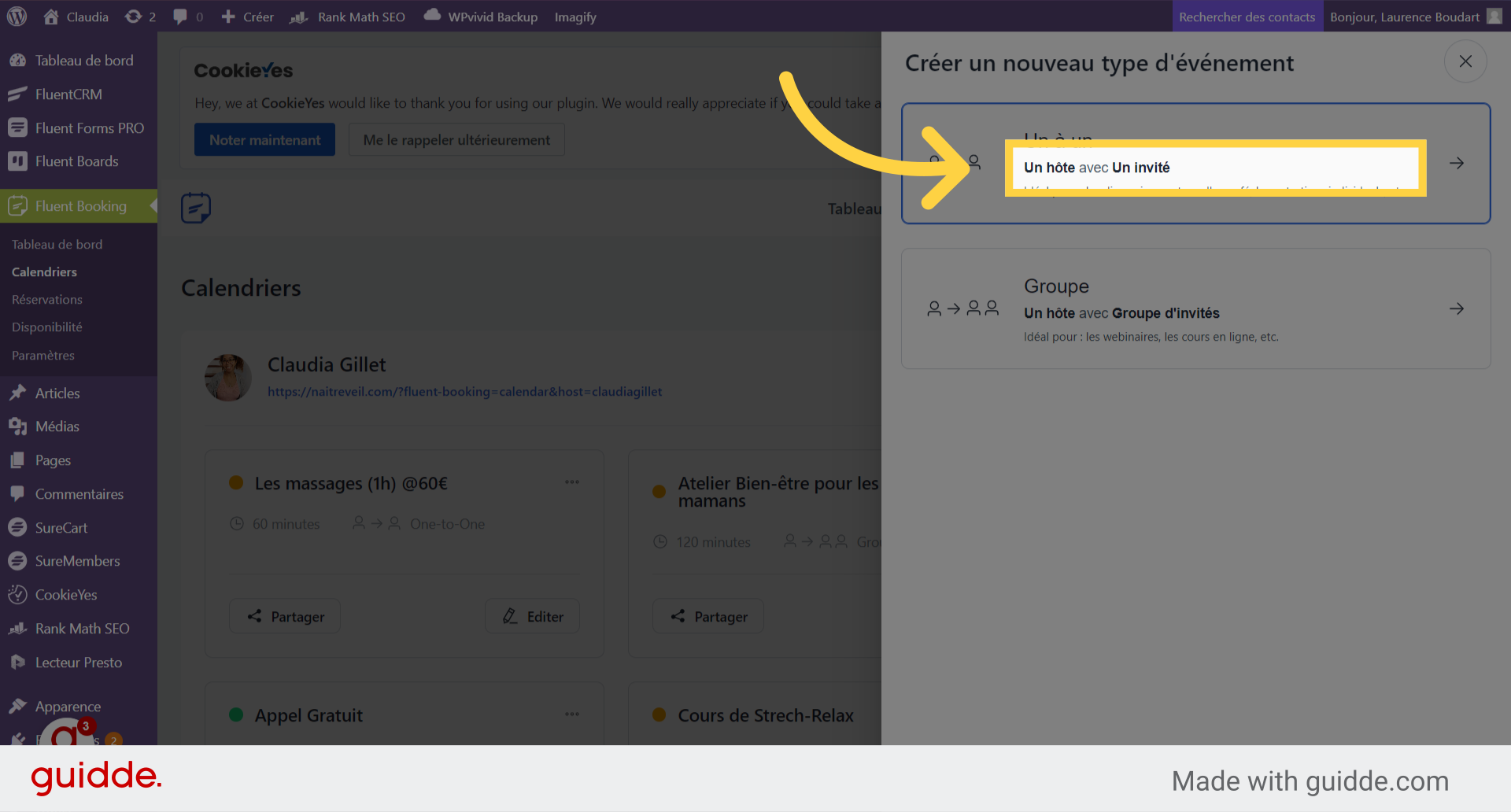The height and width of the screenshot is (812, 1511).
Task: Edit the Les massages event
Action: click(533, 616)
